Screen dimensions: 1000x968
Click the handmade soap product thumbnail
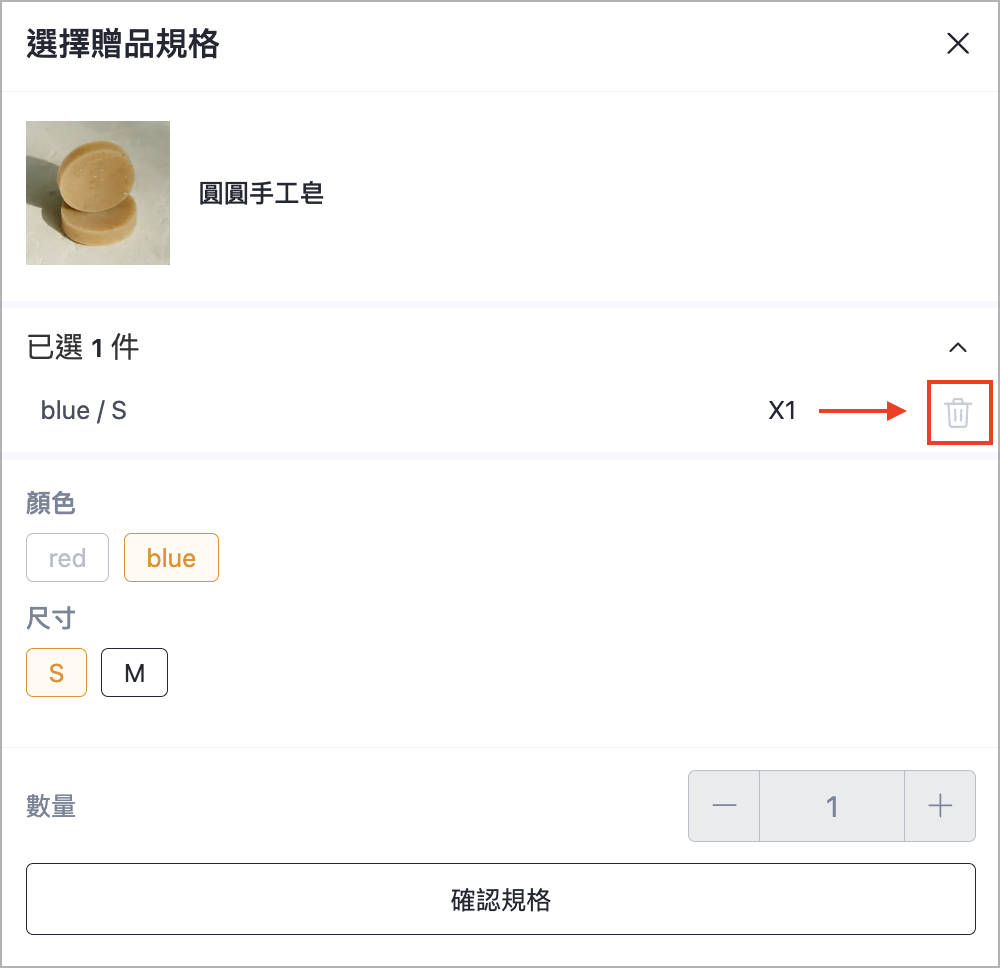(x=98, y=193)
